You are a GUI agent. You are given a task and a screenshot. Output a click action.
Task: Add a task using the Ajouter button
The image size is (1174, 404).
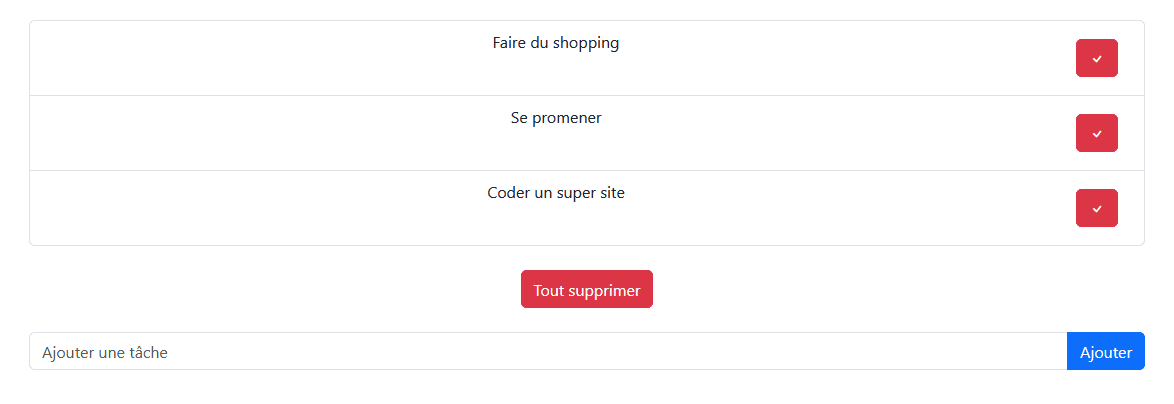(x=1105, y=351)
